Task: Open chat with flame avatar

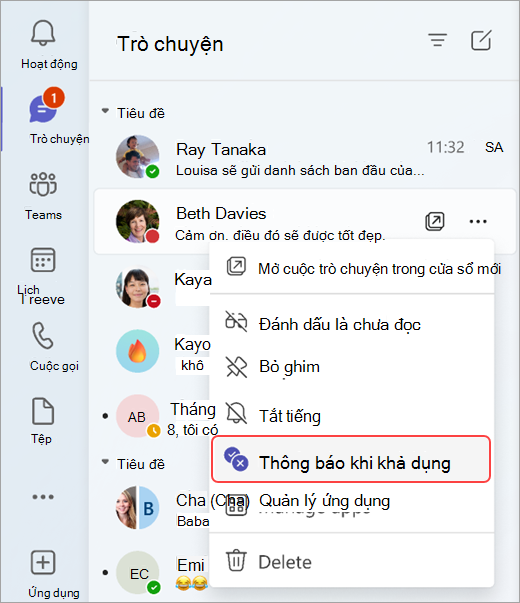Action: click(x=138, y=351)
